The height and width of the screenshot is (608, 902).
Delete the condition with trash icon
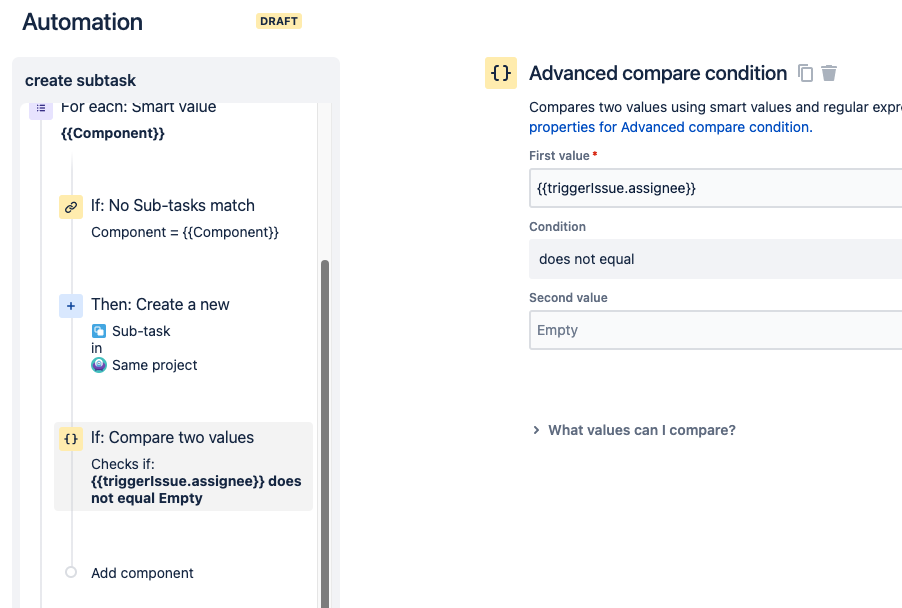coord(829,73)
